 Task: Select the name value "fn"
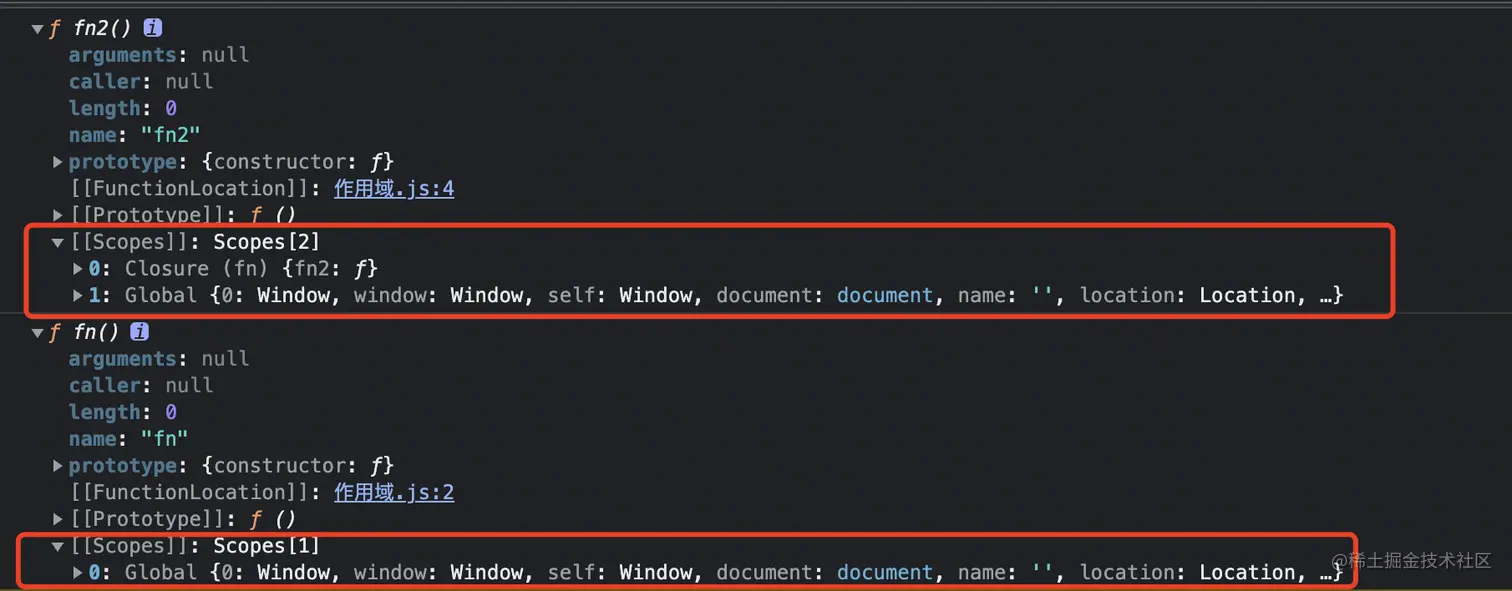coord(164,439)
